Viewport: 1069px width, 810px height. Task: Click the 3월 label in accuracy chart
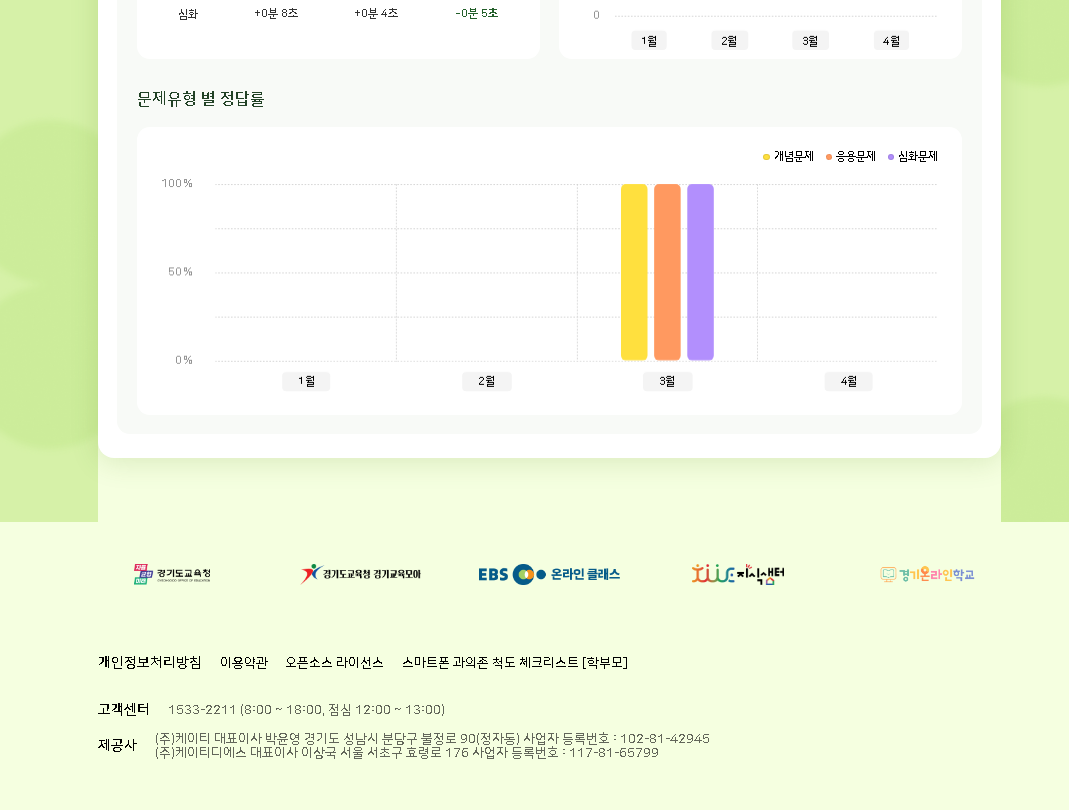[667, 381]
